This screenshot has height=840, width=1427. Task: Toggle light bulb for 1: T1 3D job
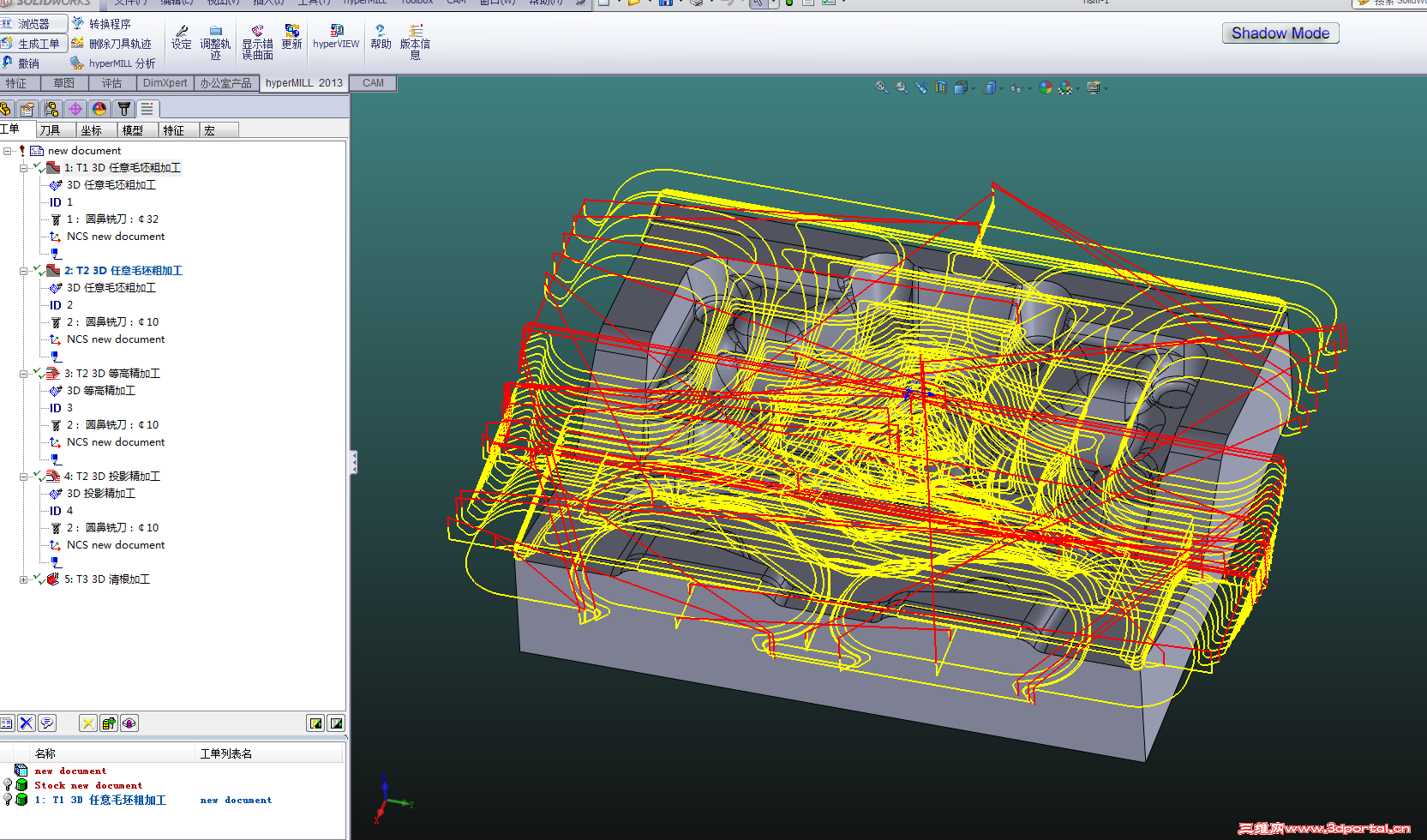click(x=8, y=800)
